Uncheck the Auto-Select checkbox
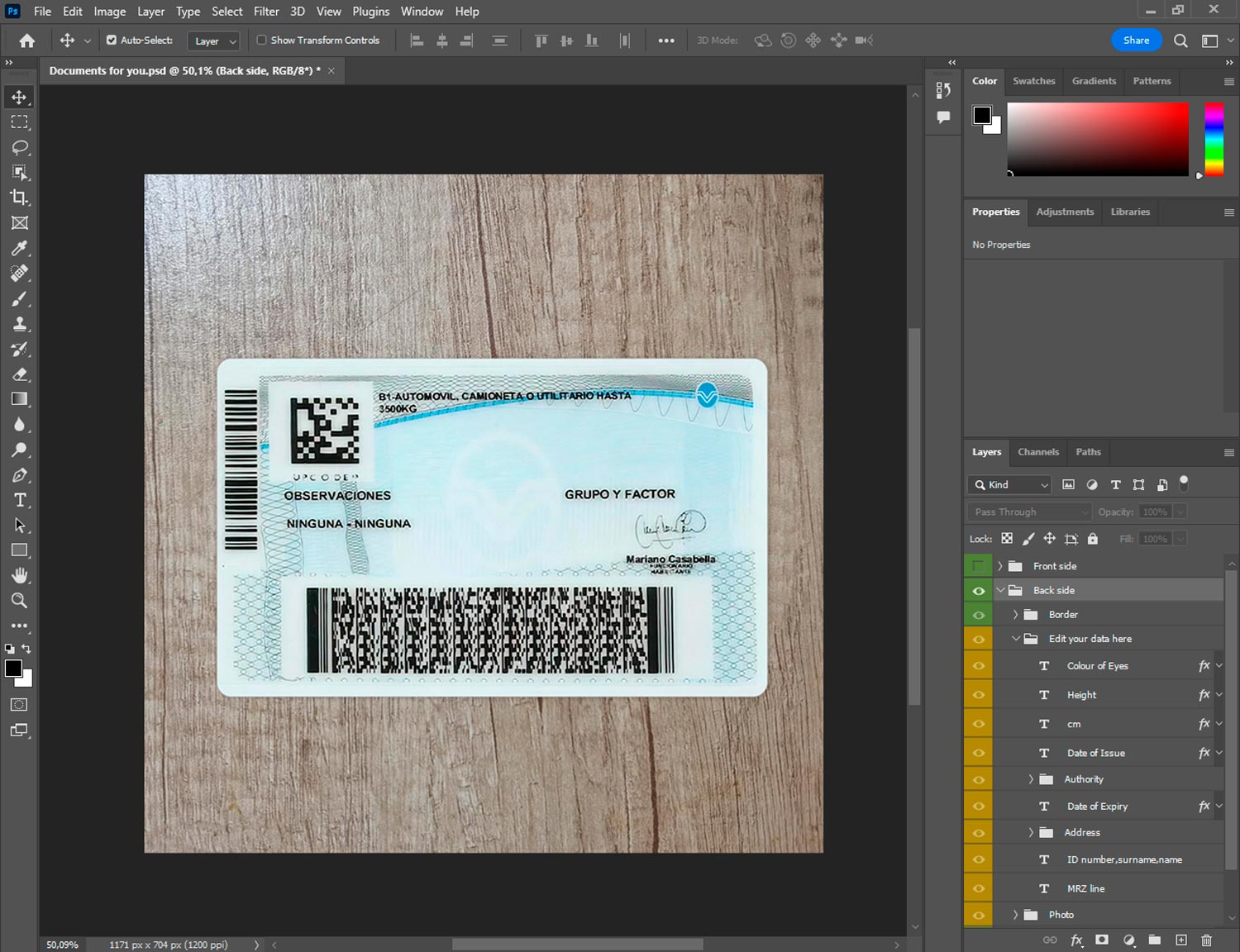This screenshot has width=1240, height=952. coord(112,40)
